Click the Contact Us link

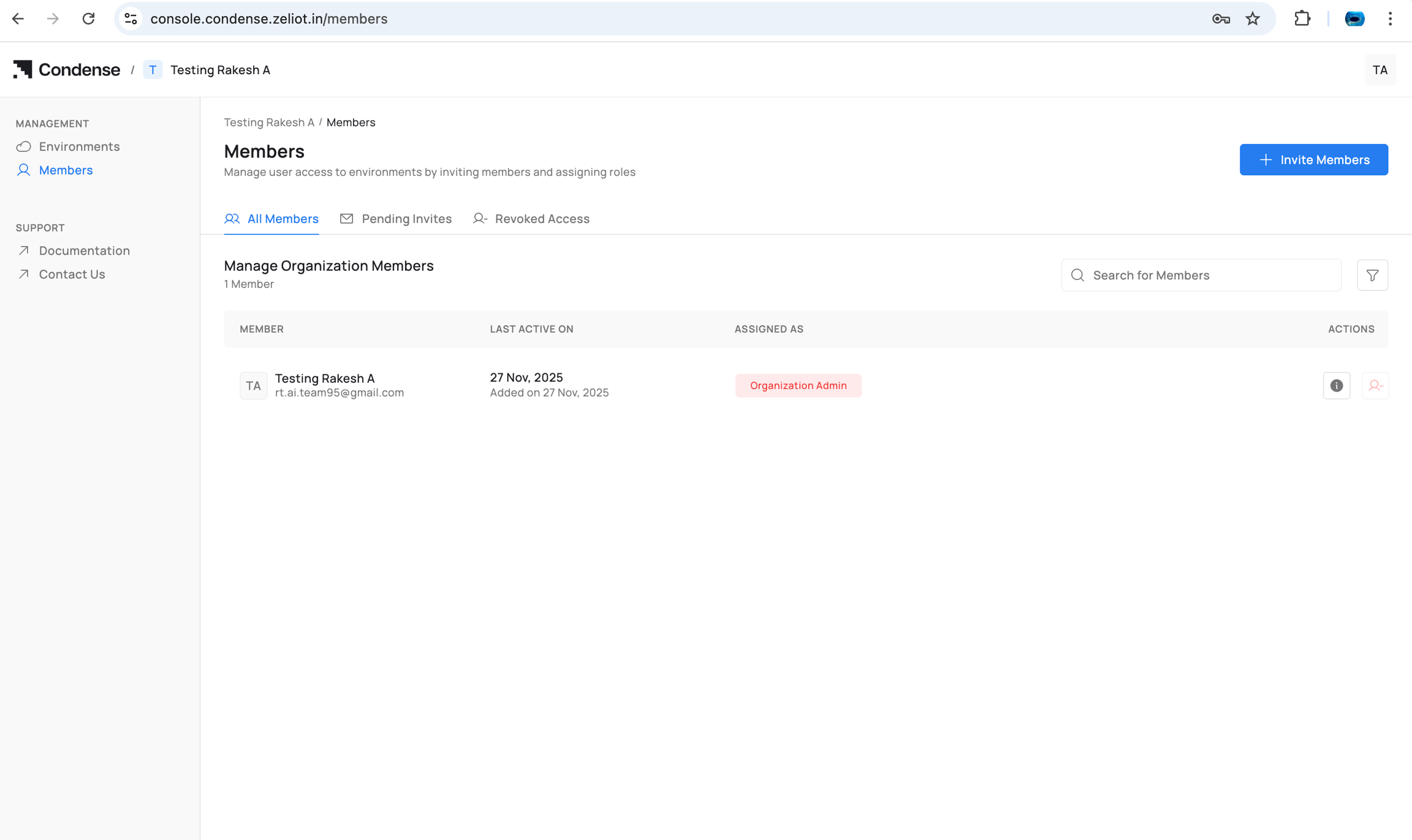(72, 274)
